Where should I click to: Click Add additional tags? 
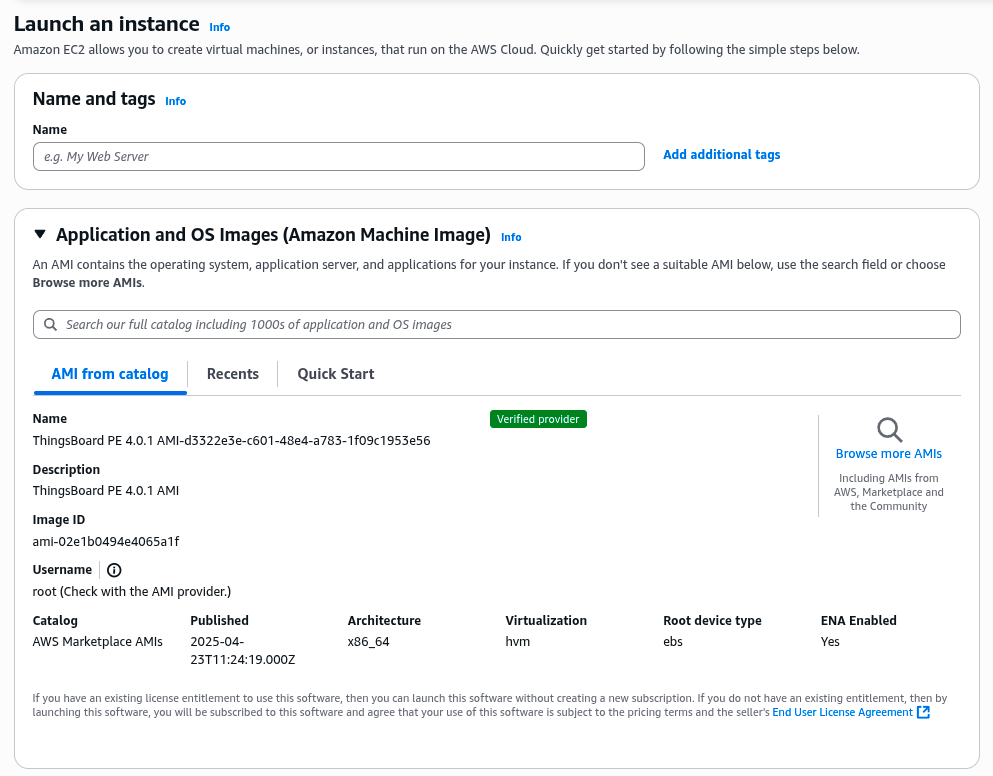[721, 155]
